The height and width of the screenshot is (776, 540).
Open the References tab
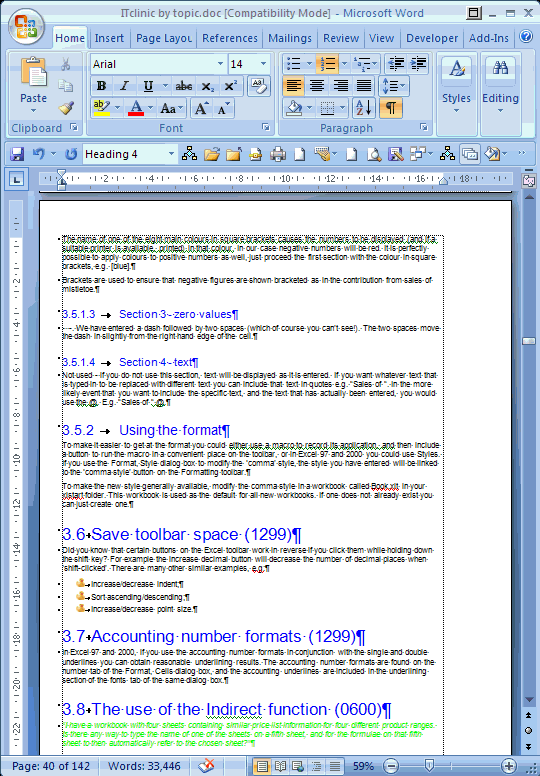pos(230,38)
